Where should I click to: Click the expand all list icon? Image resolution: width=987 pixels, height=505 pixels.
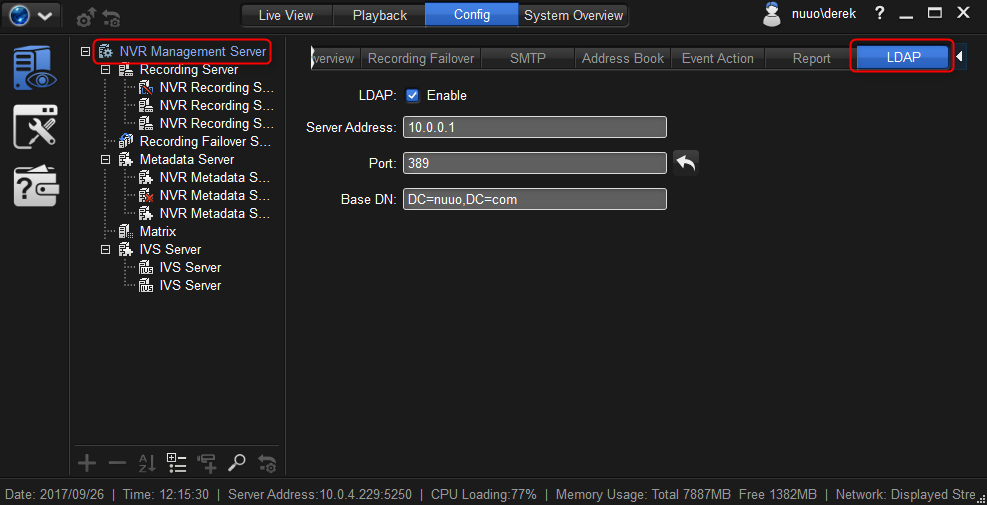177,462
